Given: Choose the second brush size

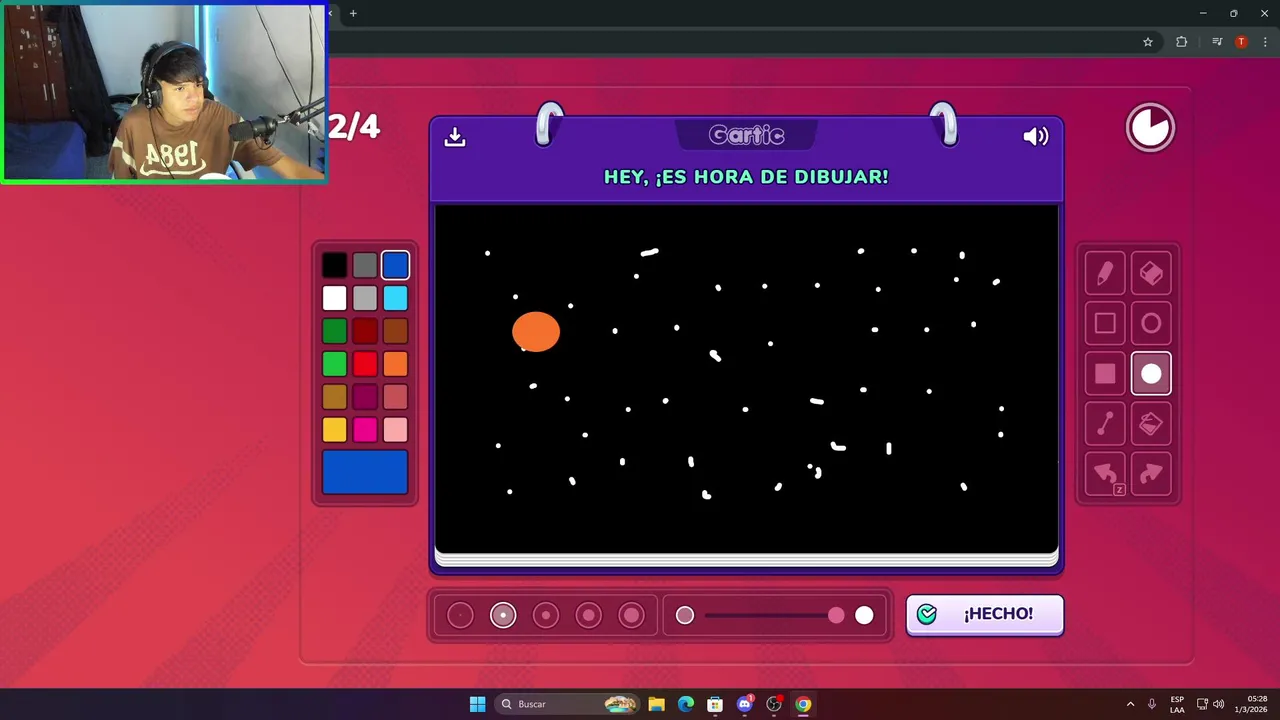Looking at the screenshot, I should point(503,615).
